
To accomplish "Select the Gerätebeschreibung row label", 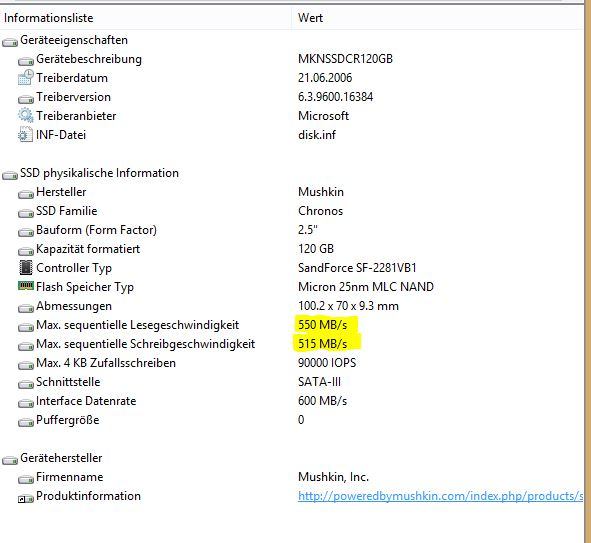I will tap(89, 59).
